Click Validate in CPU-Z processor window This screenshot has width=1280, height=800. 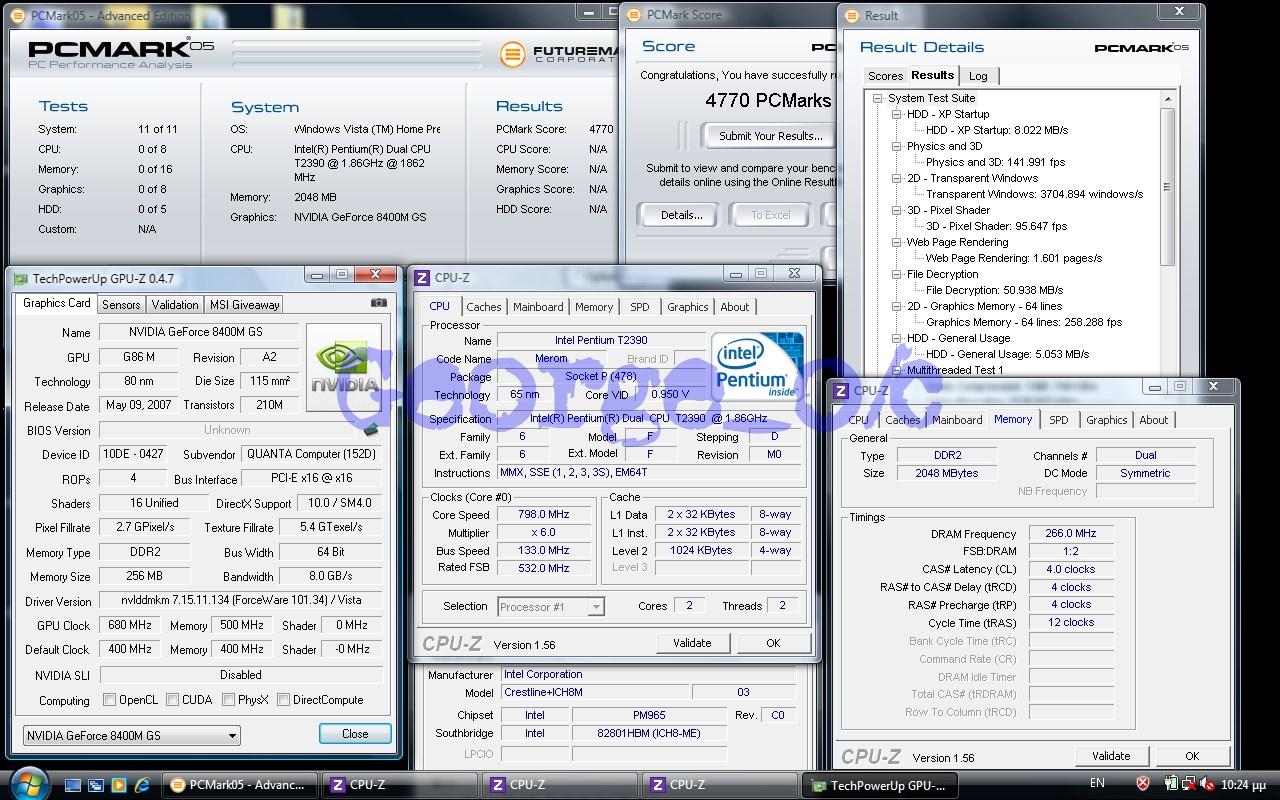[692, 643]
